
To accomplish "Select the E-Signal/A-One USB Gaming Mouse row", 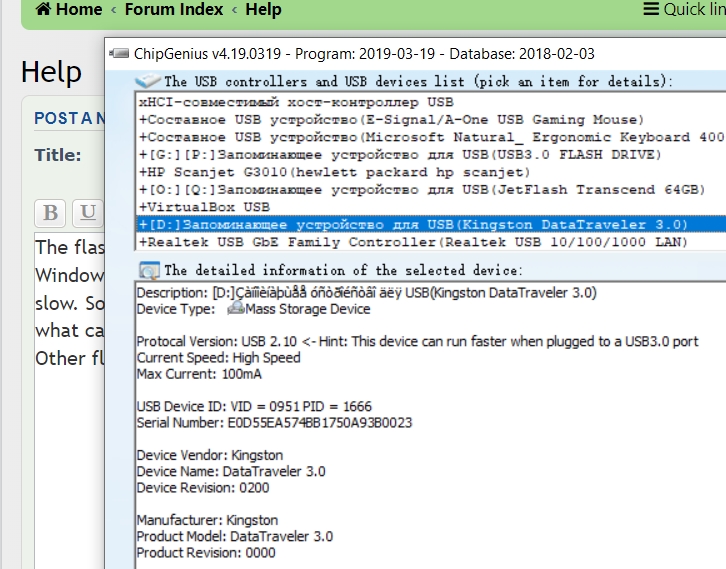I will click(x=432, y=120).
